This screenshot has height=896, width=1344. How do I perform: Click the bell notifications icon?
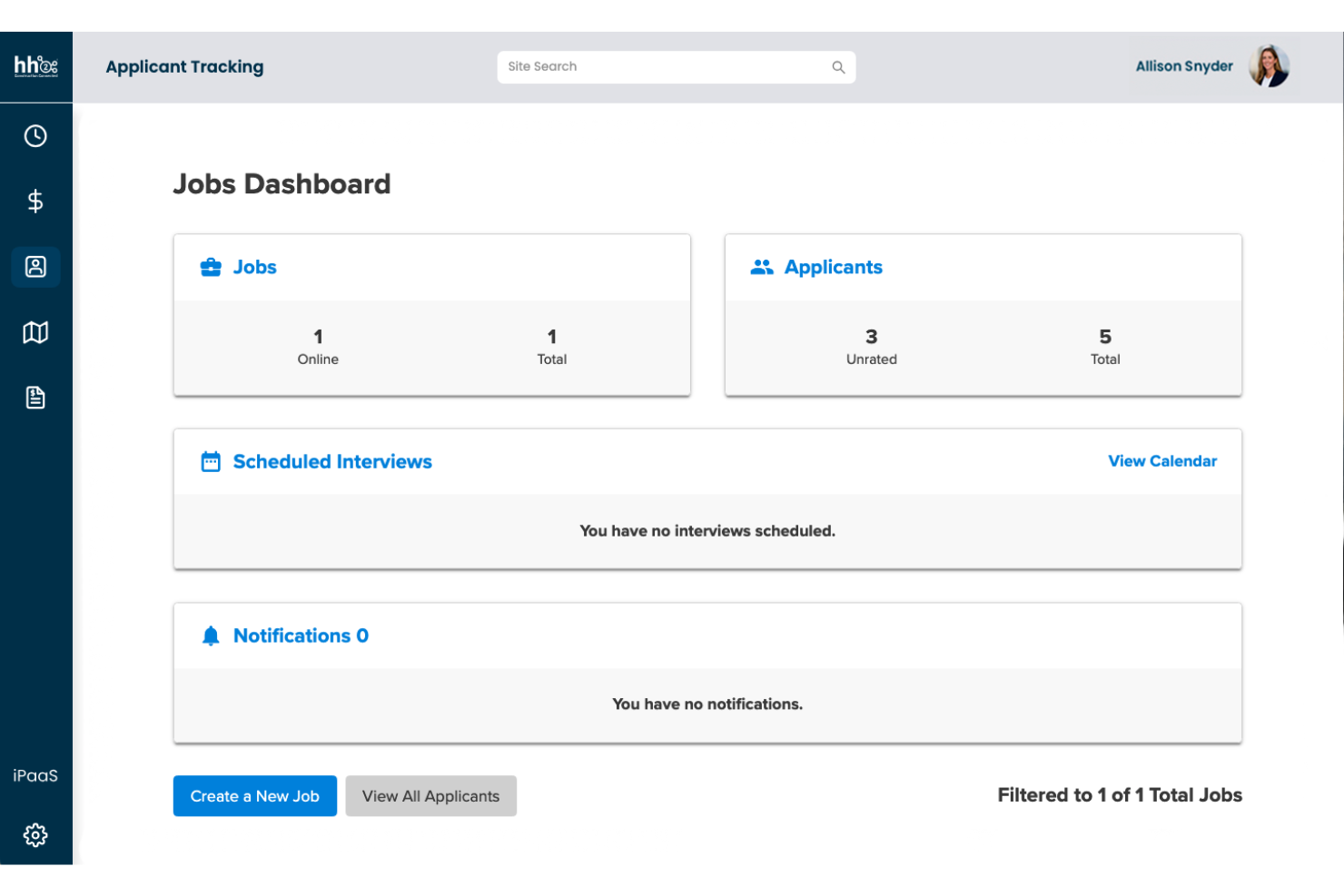[x=211, y=635]
